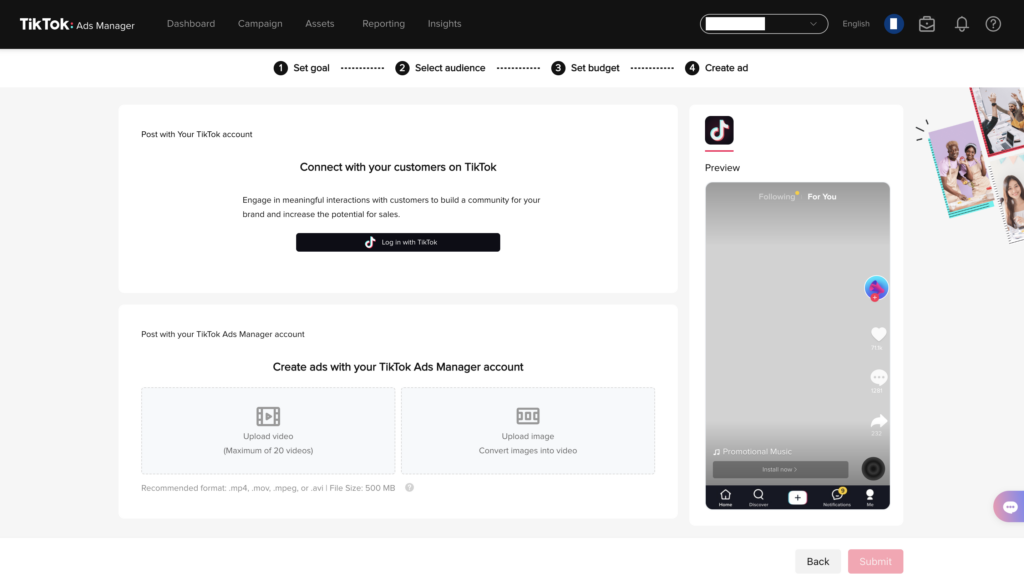
Task: Tap Discover search icon in preview
Action: click(x=758, y=498)
